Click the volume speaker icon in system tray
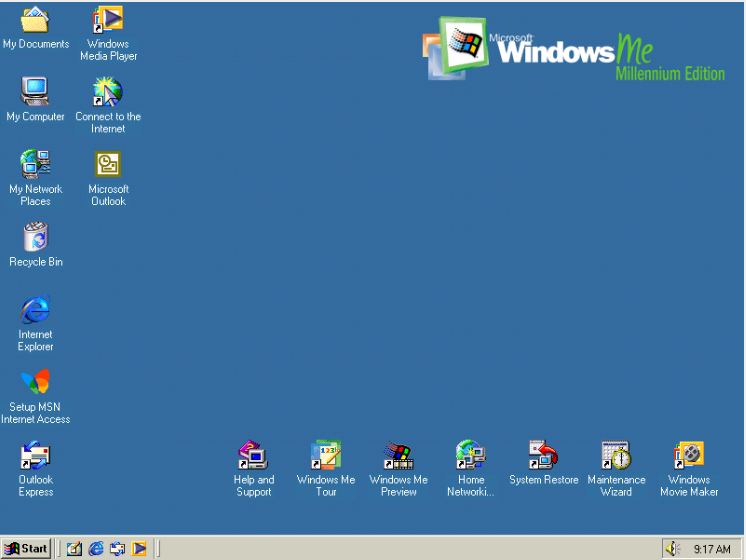The width and height of the screenshot is (746, 560). pos(672,549)
